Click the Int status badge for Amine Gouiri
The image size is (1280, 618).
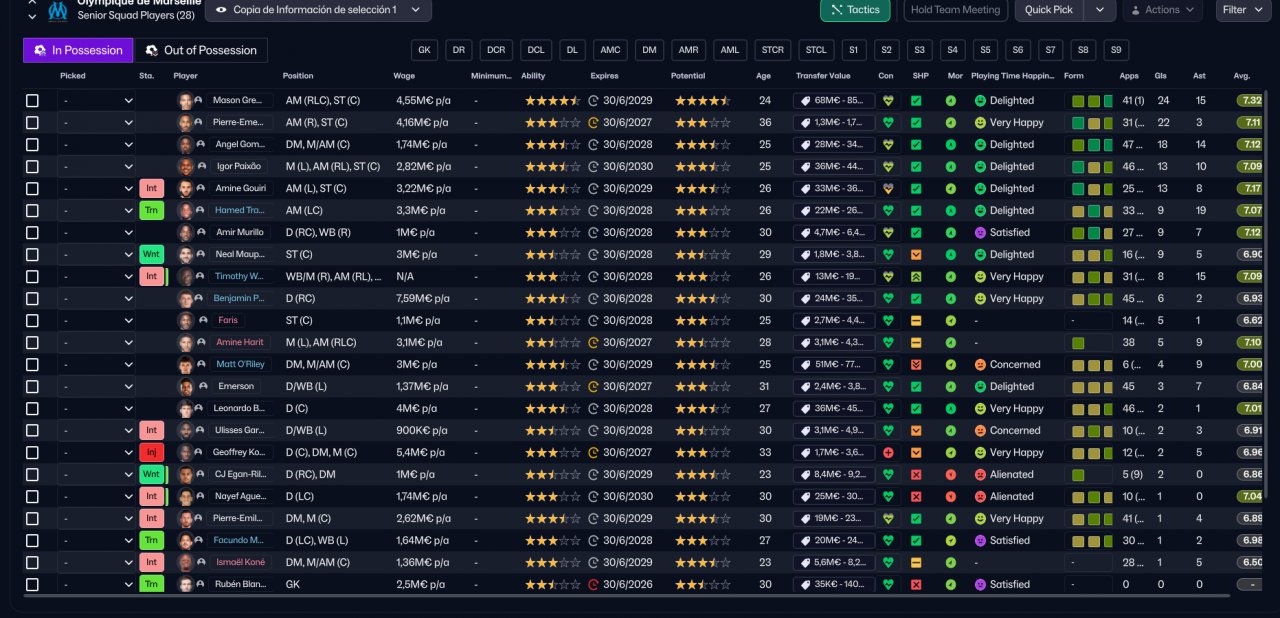click(151, 189)
